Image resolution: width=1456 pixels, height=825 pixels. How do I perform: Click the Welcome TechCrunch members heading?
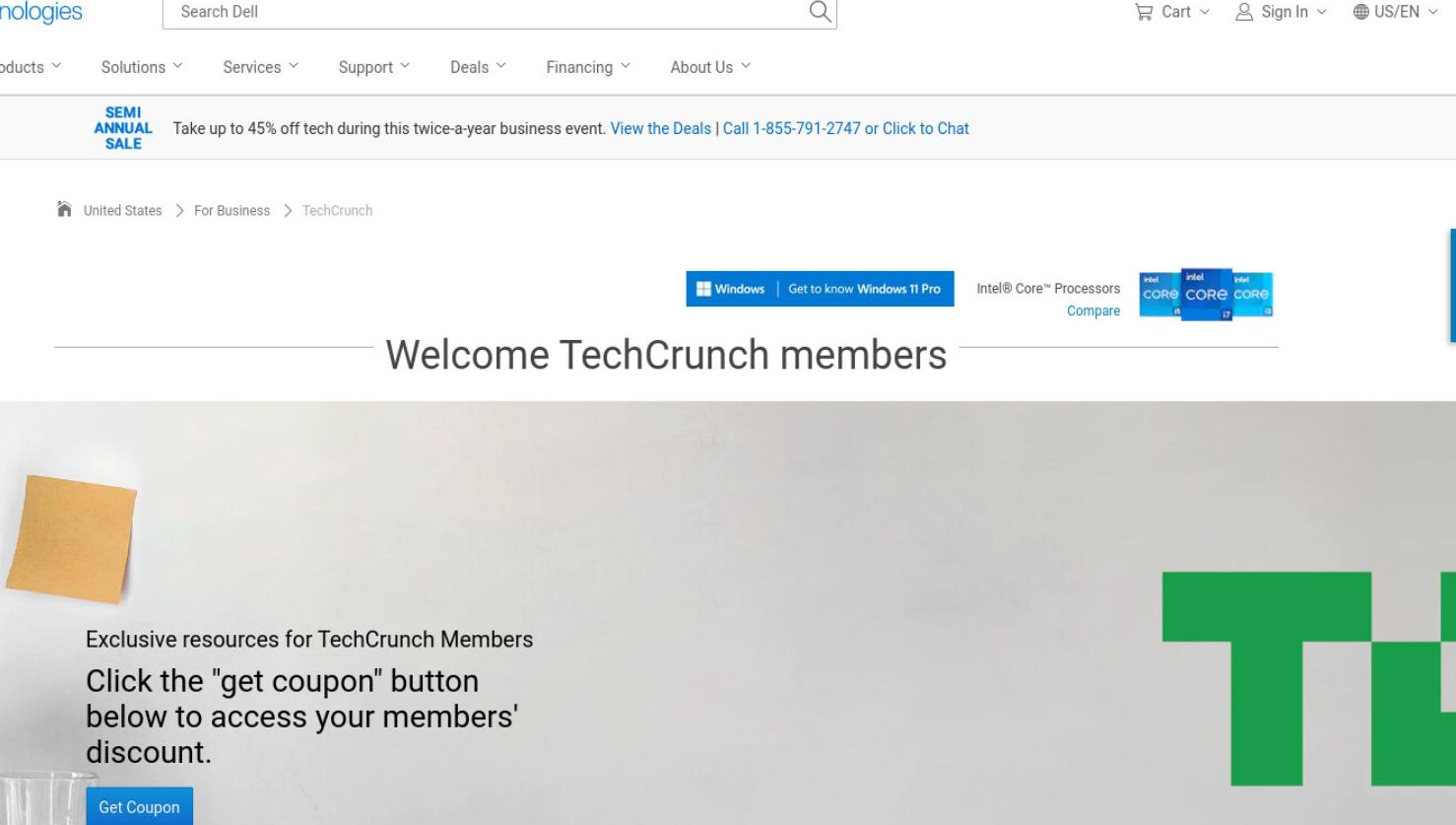tap(666, 355)
